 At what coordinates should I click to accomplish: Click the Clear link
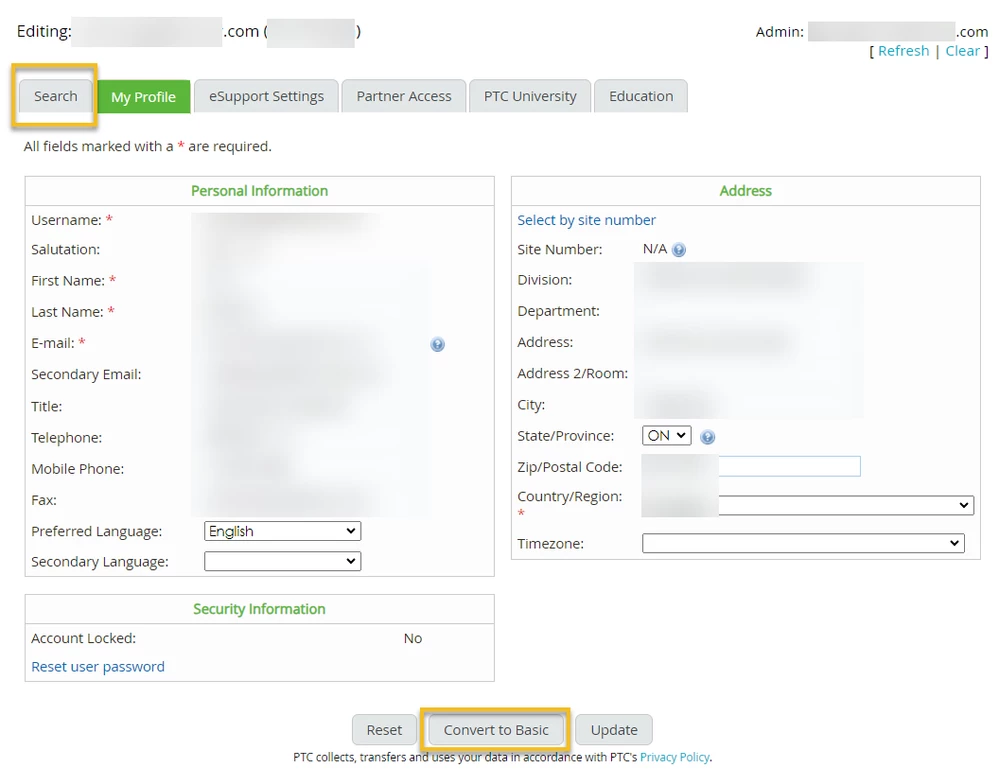click(x=962, y=51)
